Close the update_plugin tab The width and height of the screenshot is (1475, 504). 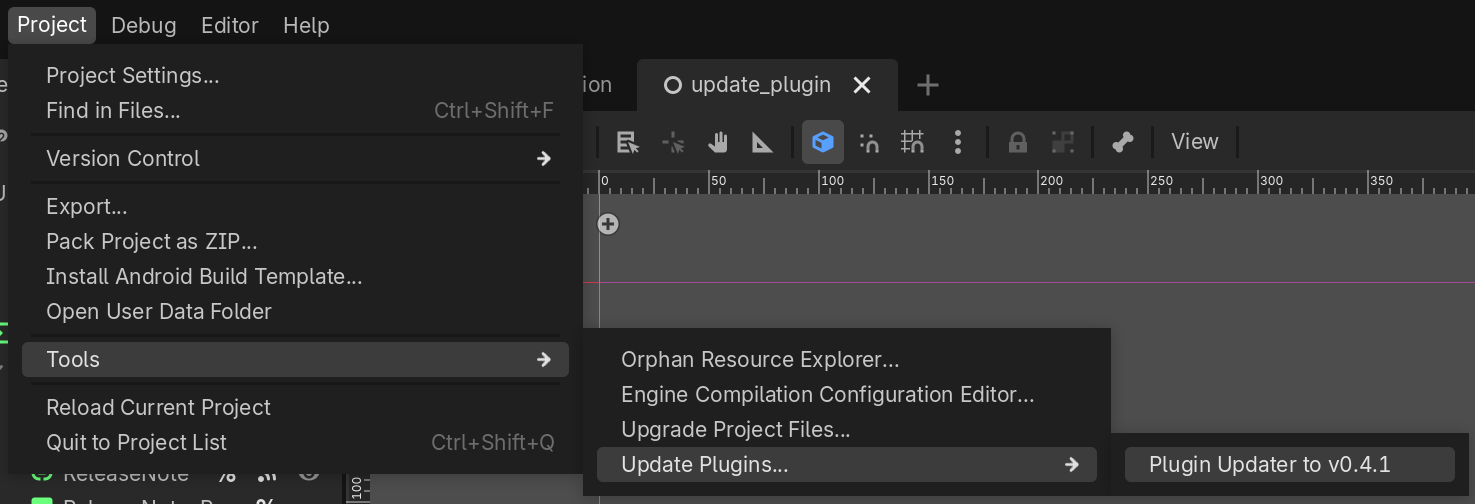(x=862, y=86)
